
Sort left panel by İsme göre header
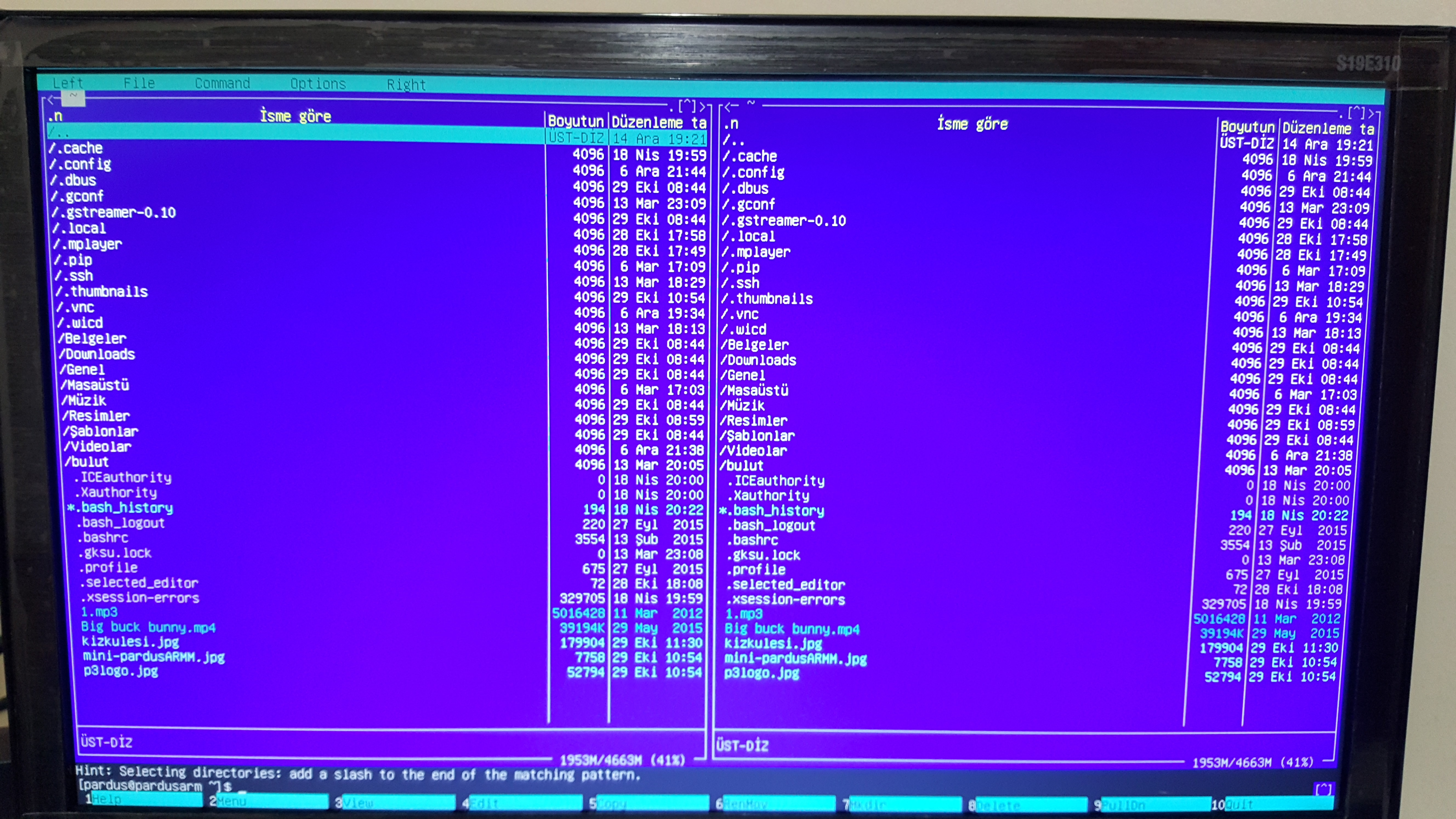pos(295,116)
